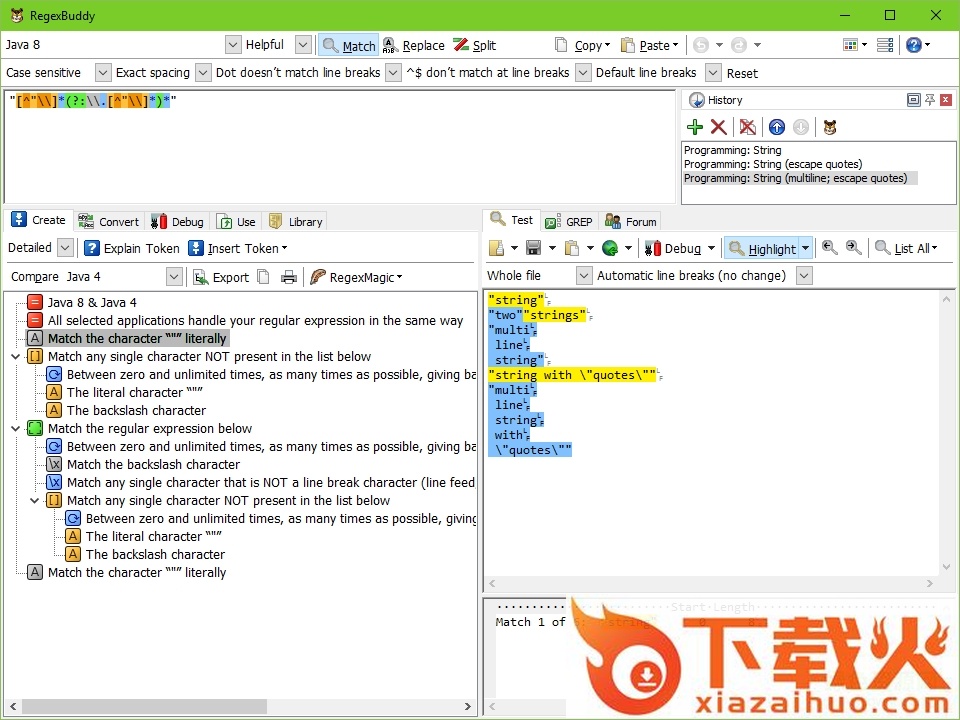This screenshot has width=960, height=720.
Task: Open the List All menu
Action: [906, 248]
